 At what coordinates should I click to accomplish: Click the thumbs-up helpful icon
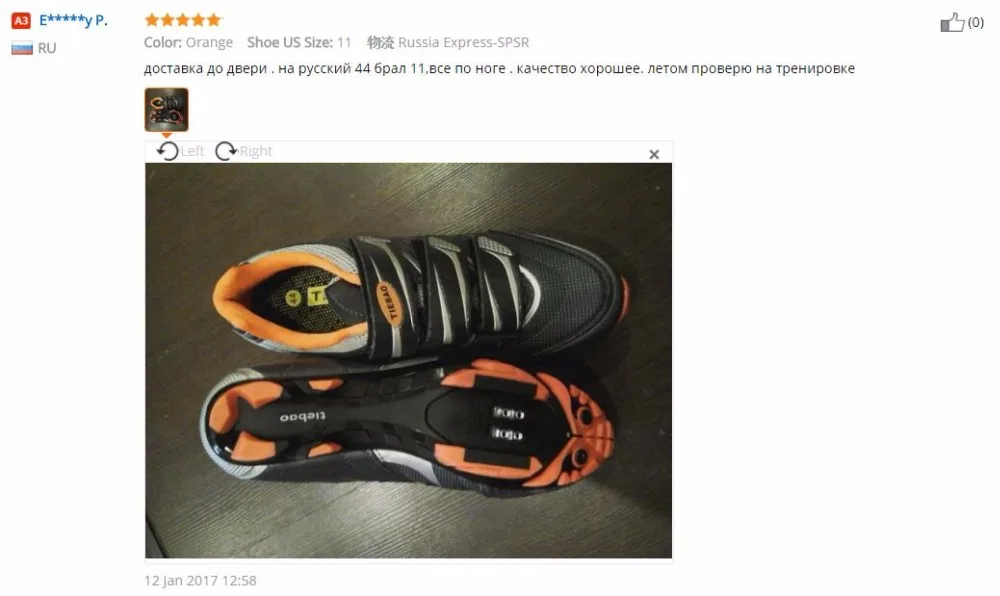coord(952,22)
